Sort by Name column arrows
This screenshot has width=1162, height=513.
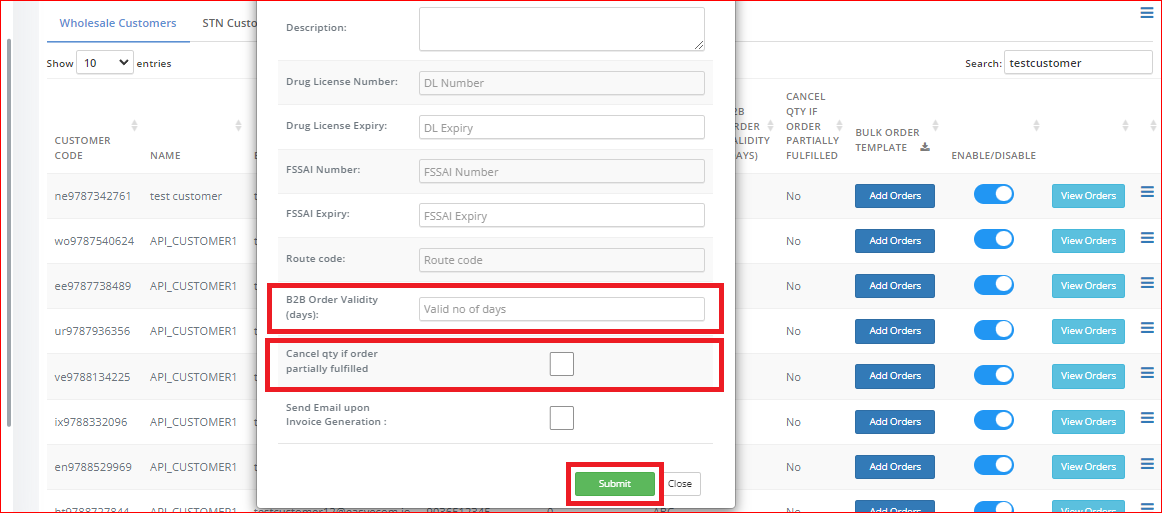tap(238, 125)
